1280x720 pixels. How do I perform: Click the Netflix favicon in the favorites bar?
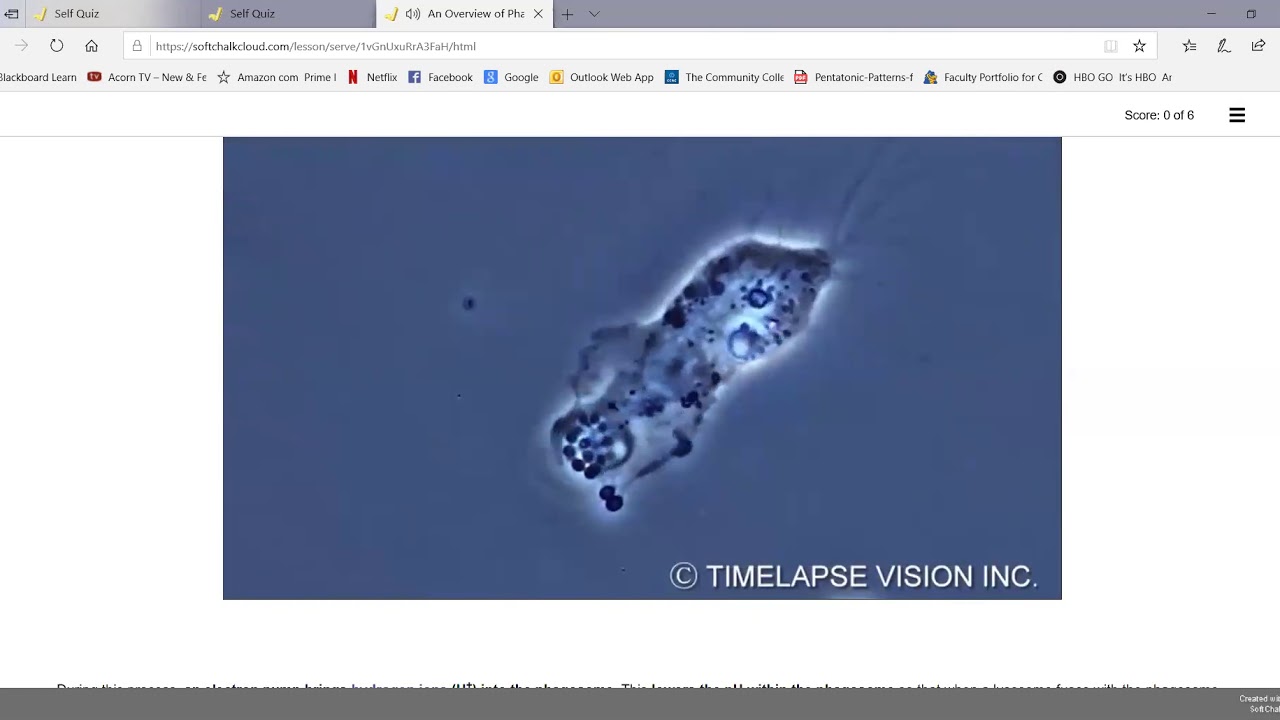click(x=353, y=77)
